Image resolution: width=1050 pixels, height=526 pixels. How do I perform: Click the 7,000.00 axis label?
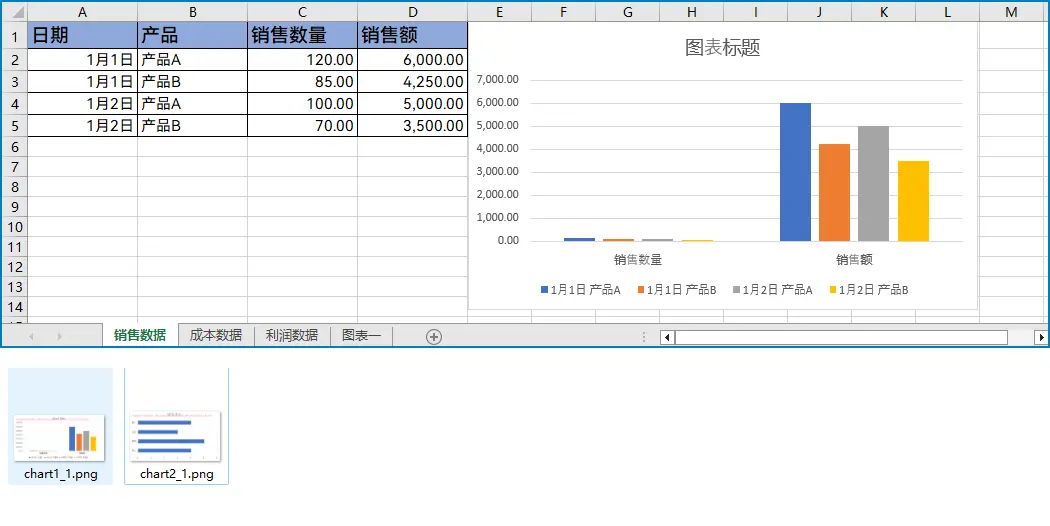[498, 80]
